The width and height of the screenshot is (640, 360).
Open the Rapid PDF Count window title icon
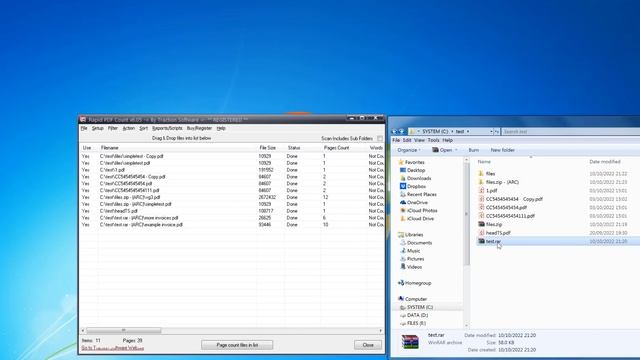pos(83,120)
